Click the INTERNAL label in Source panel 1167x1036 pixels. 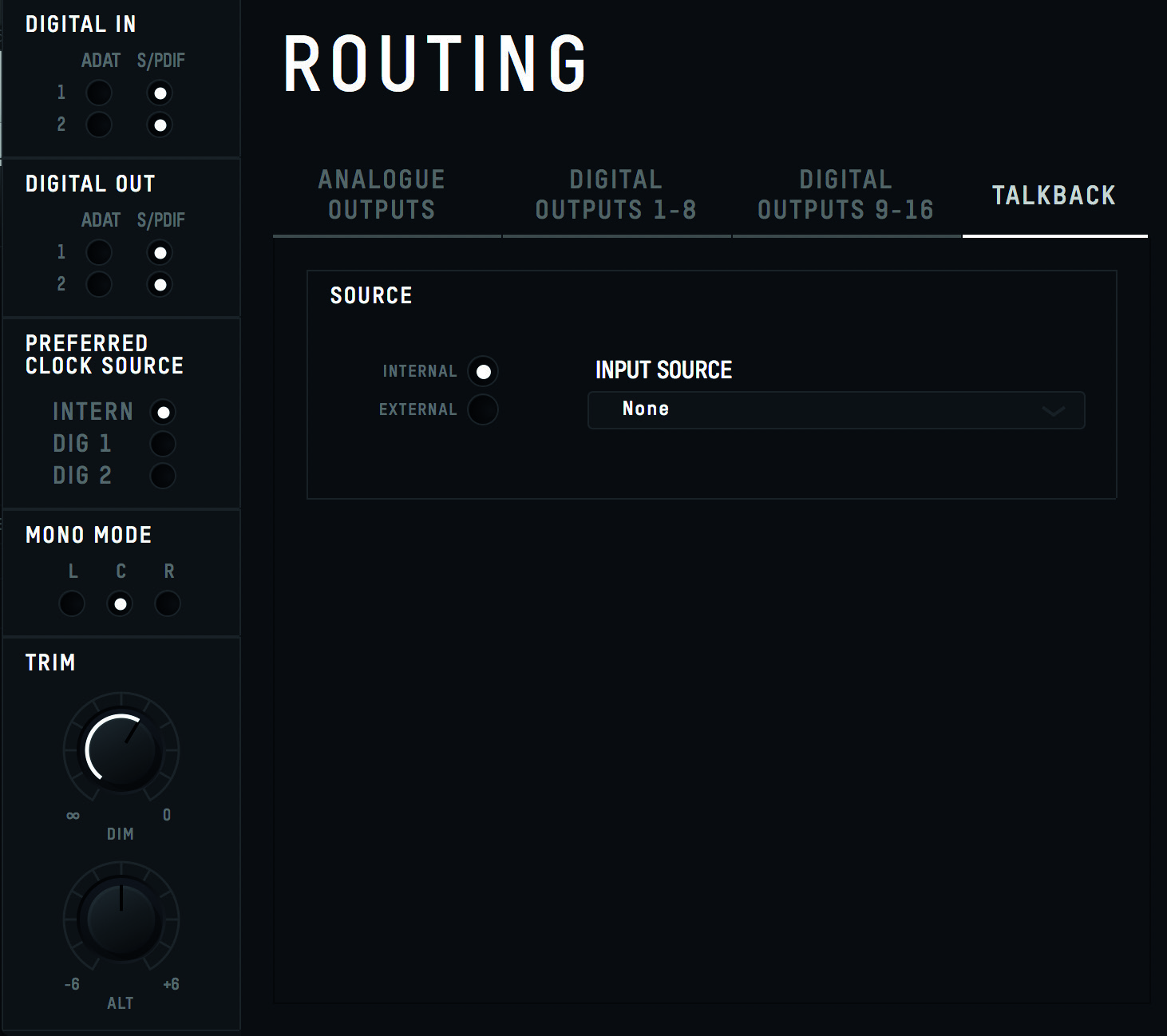[x=420, y=371]
